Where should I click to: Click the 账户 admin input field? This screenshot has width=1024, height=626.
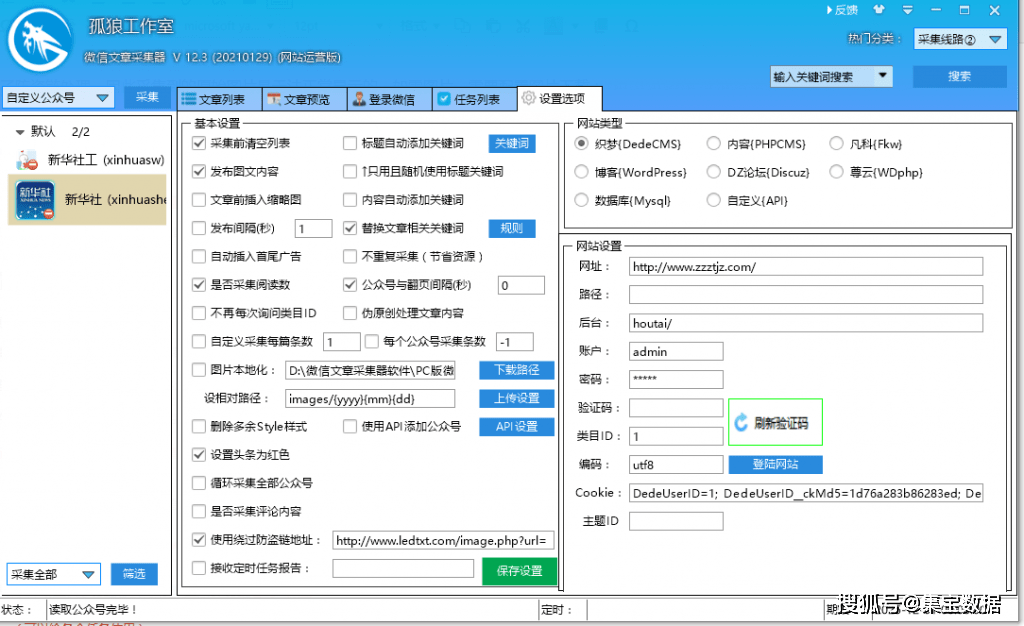676,351
